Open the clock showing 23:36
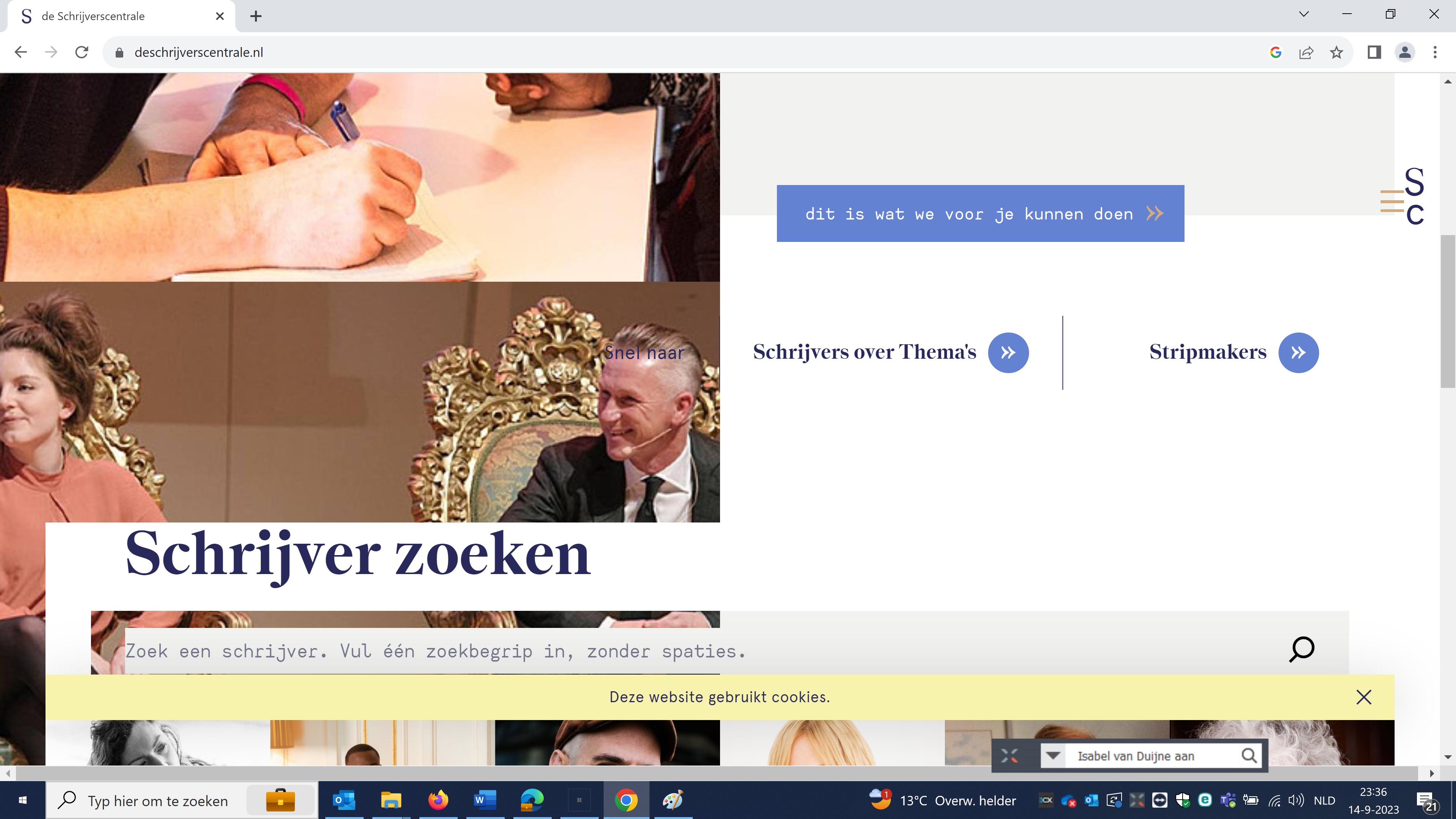This screenshot has height=819, width=1456. (1373, 800)
